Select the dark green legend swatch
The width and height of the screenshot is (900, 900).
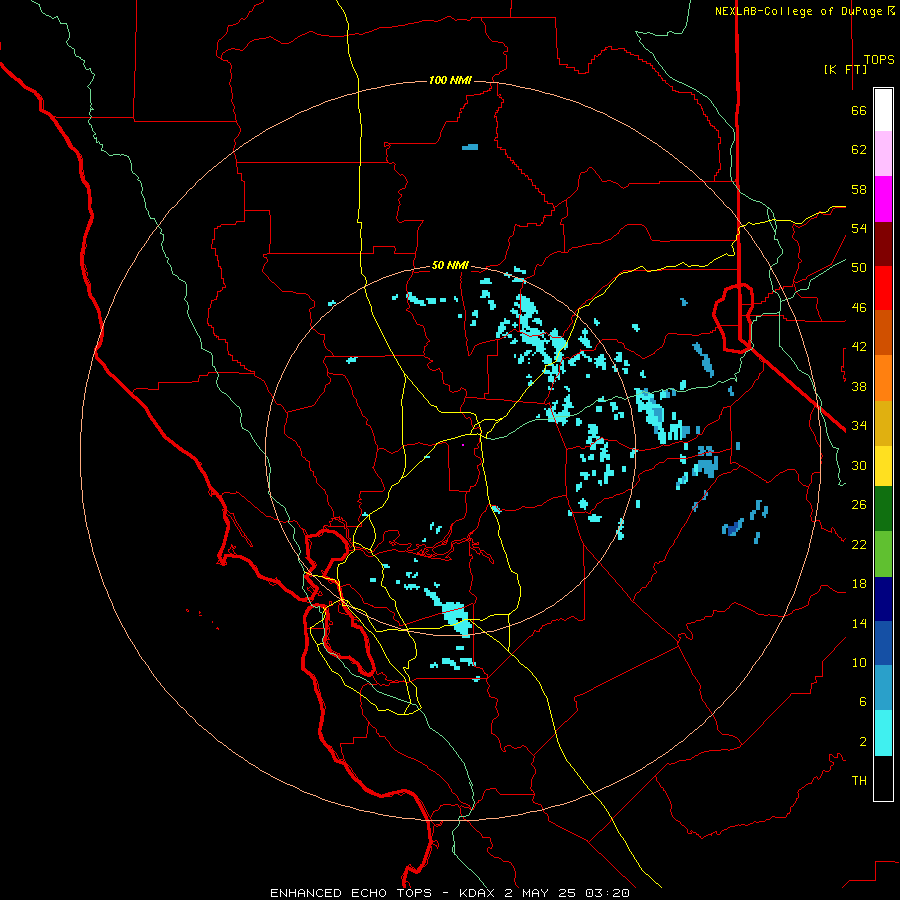883,509
